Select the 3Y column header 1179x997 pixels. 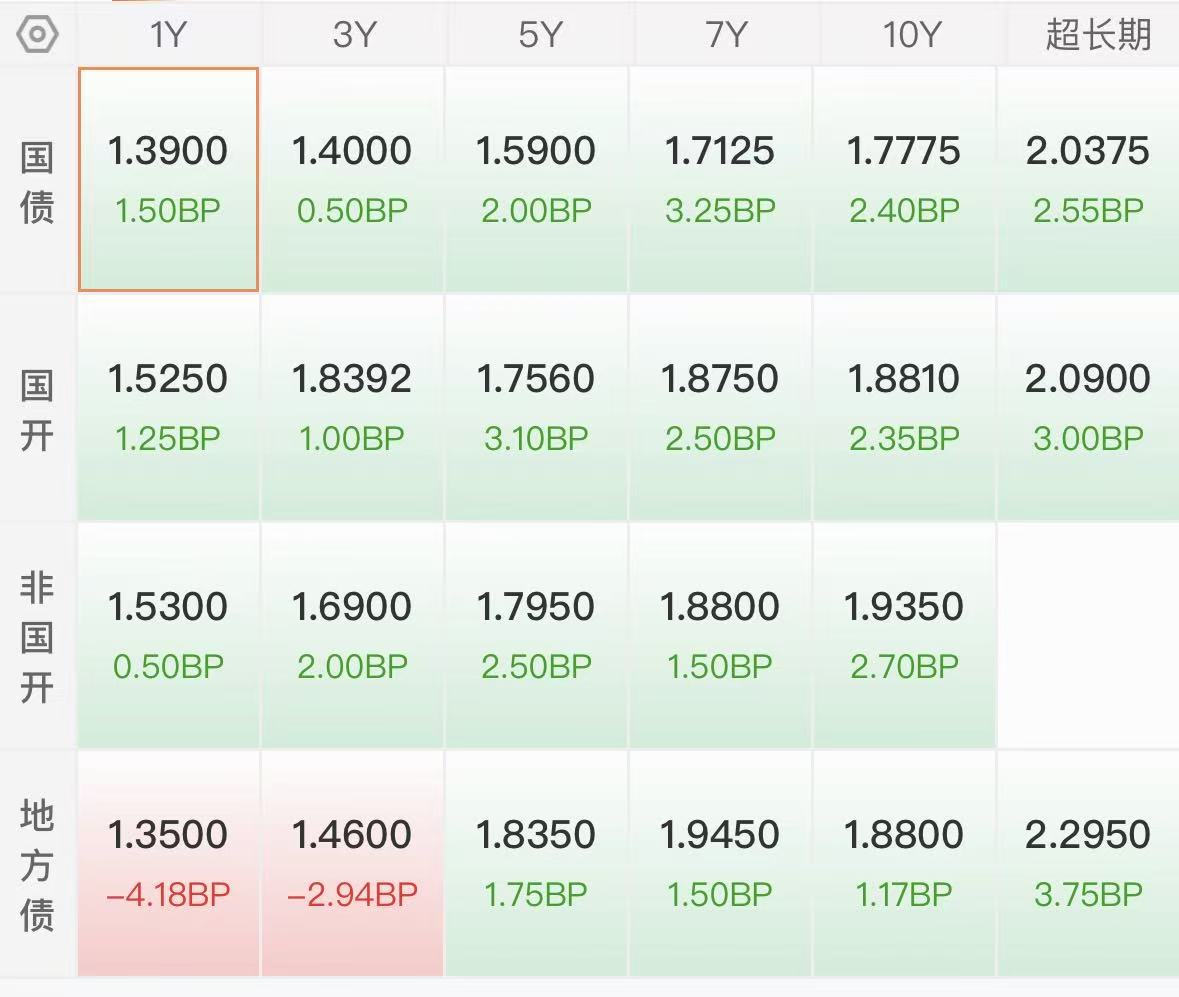pyautogui.click(x=353, y=35)
